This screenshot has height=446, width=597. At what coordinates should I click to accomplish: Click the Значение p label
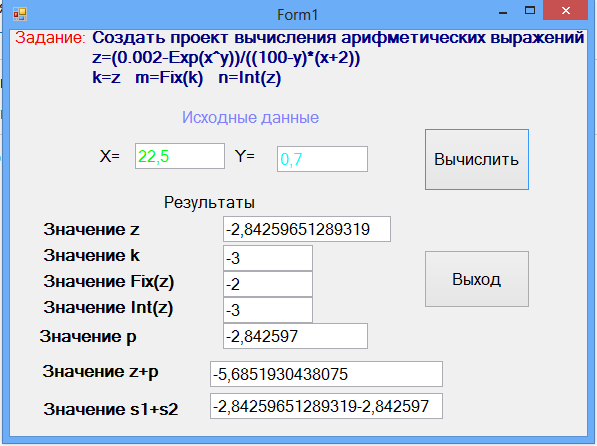[88, 337]
